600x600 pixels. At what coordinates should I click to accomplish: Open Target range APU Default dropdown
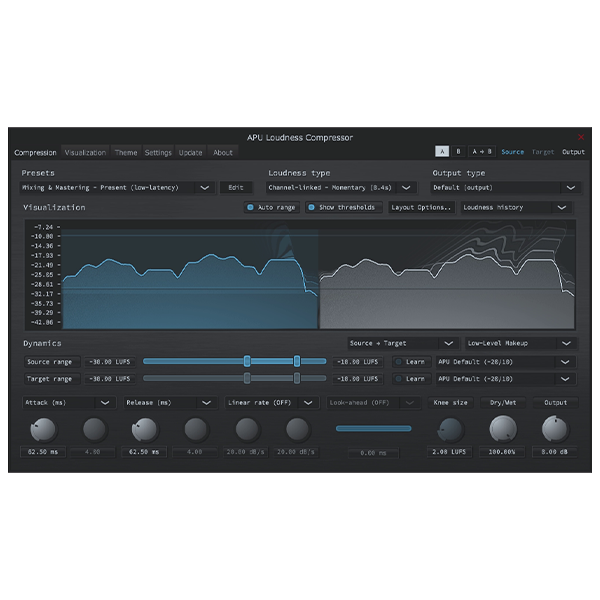(x=505, y=379)
